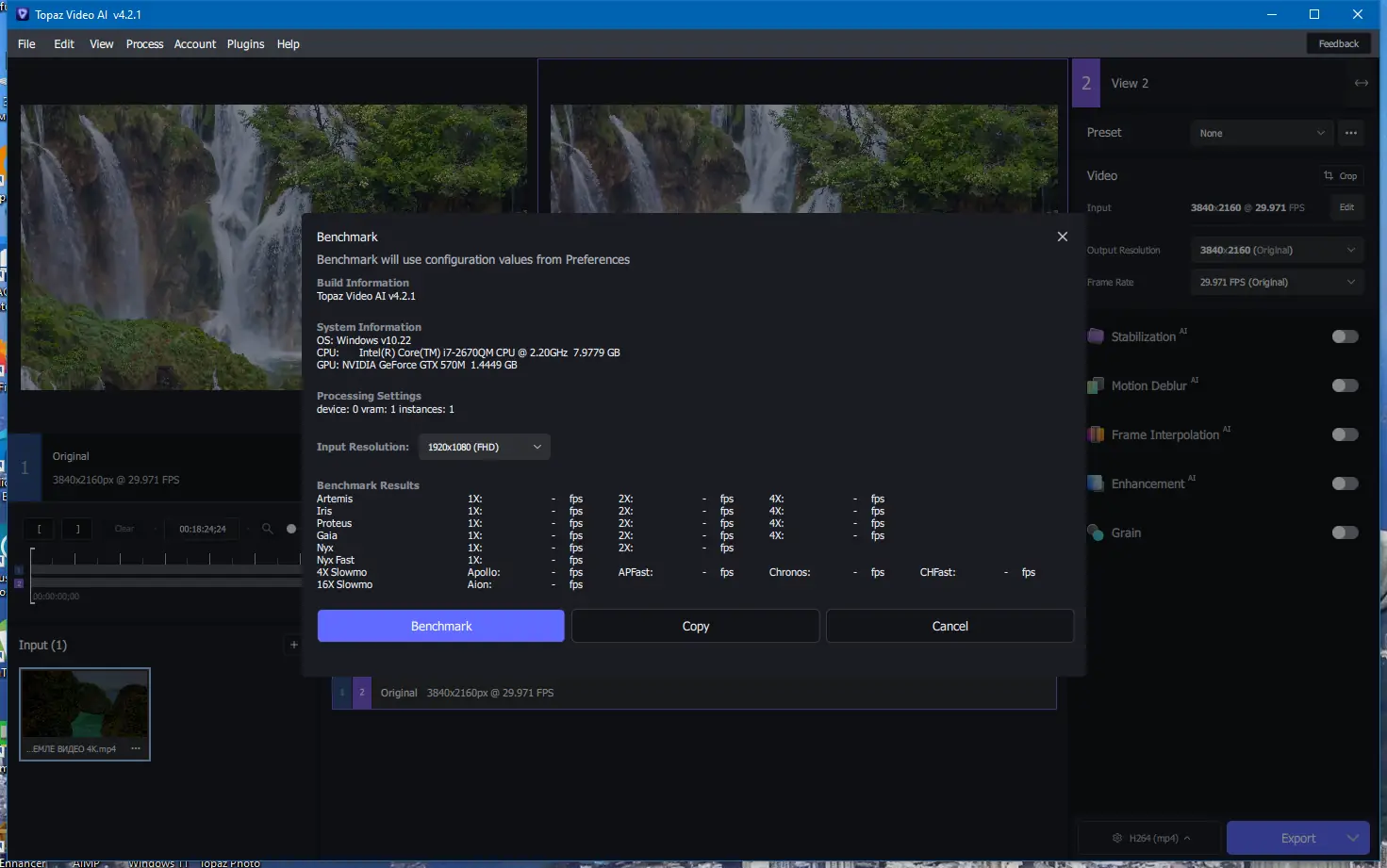Toggle Stabilization on
1387x868 pixels.
pos(1346,336)
